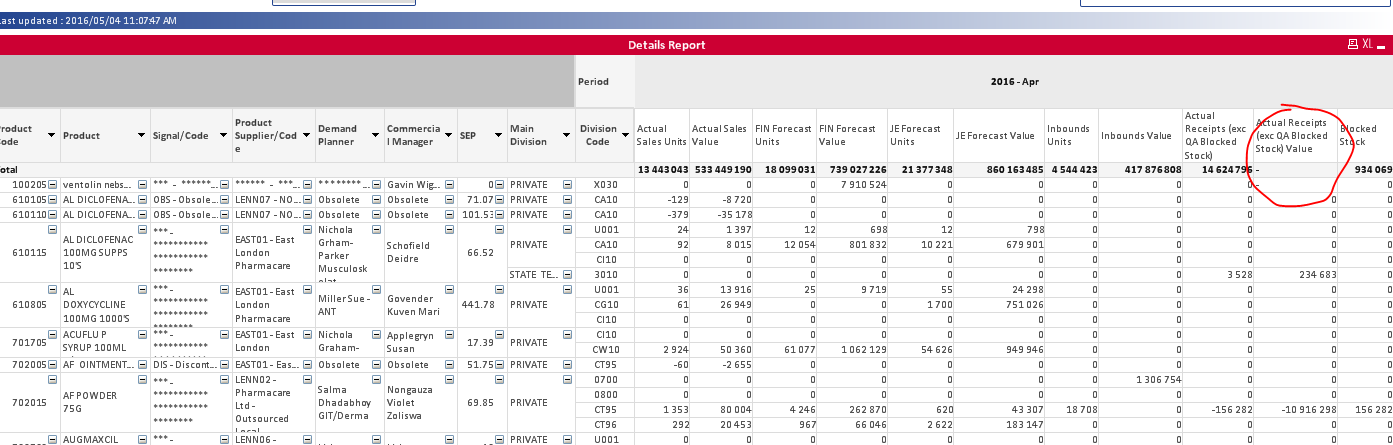The height and width of the screenshot is (445, 1393).
Task: Collapse the Nongauza Violet Zoliswa manager cell
Action: (x=449, y=379)
